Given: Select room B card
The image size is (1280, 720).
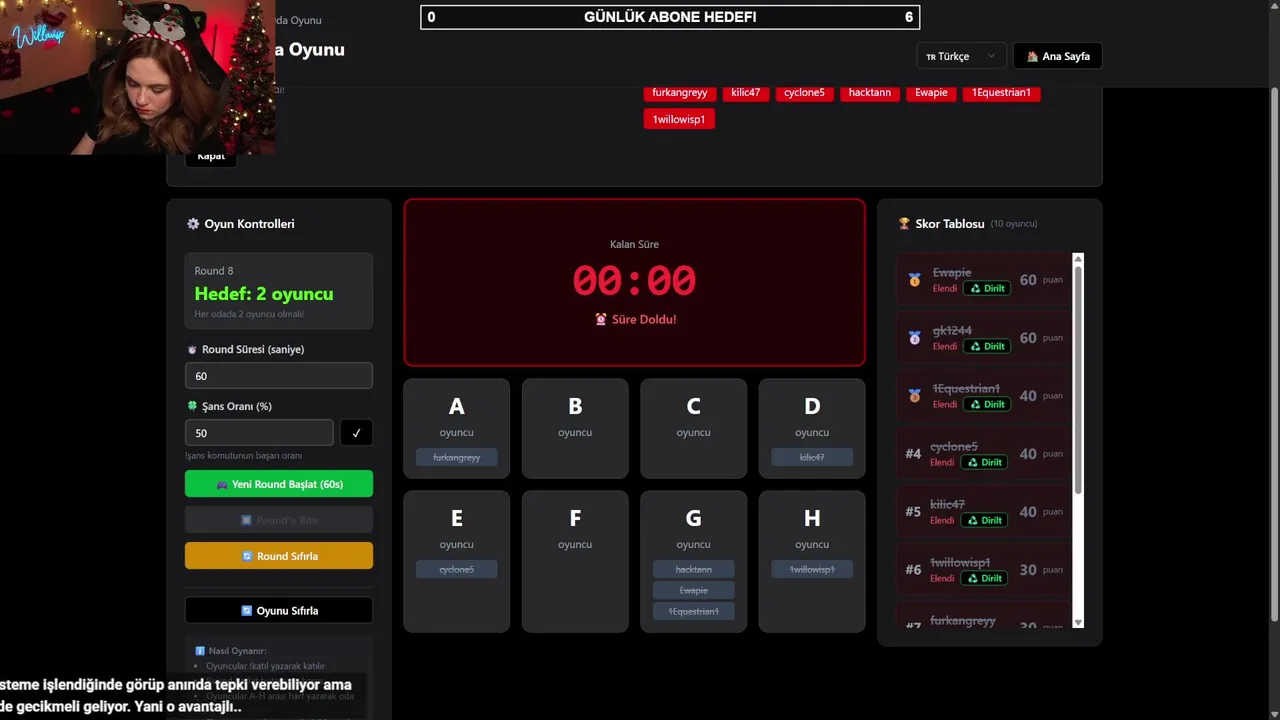Looking at the screenshot, I should coord(575,428).
